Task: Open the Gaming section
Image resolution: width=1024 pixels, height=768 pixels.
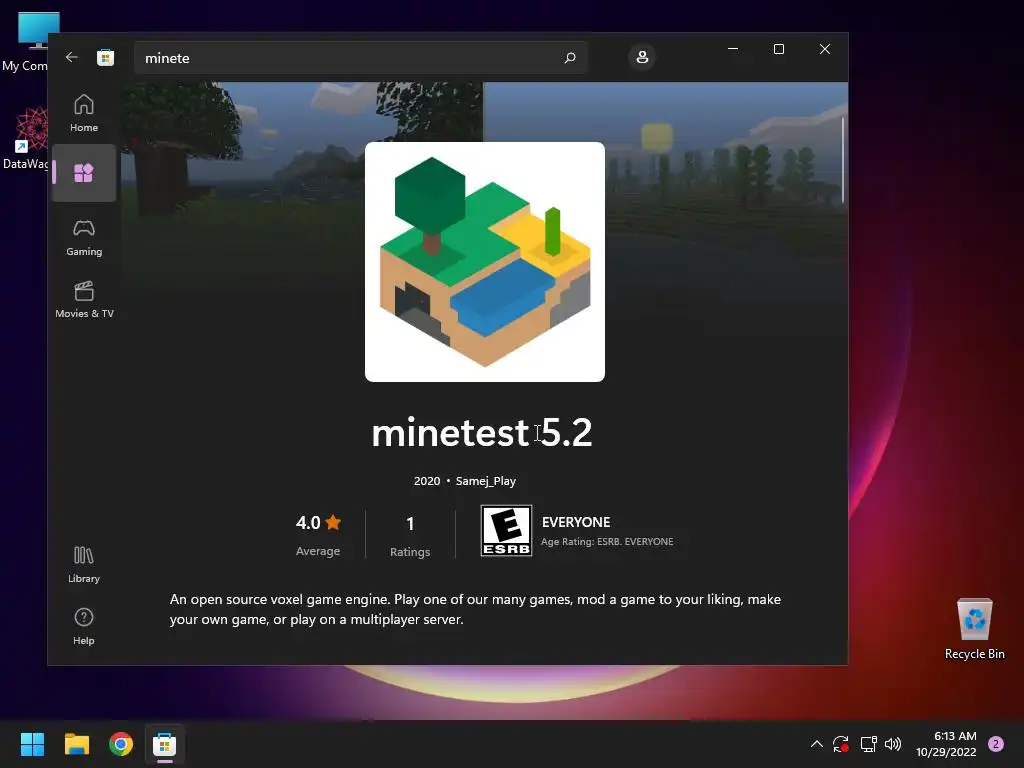Action: pos(84,238)
